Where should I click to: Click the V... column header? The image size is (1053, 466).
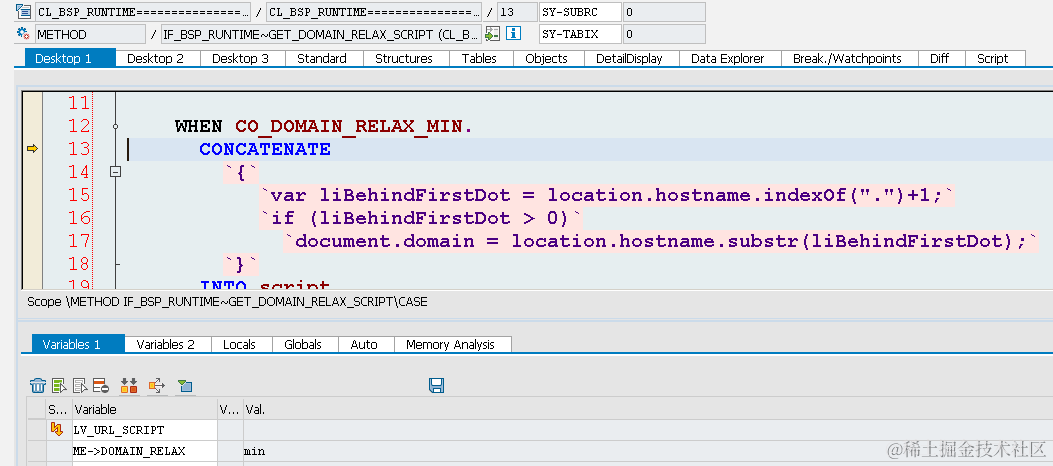pos(230,409)
